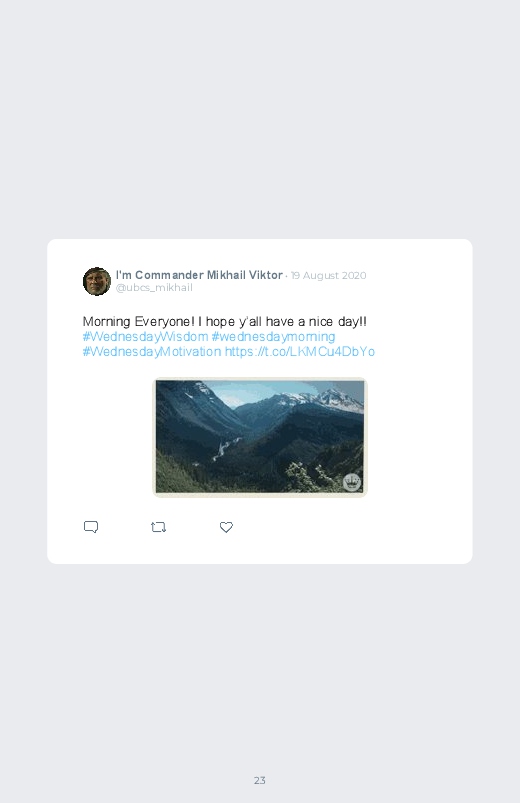Image resolution: width=520 pixels, height=803 pixels.
Task: Open the mountain landscape image
Action: coord(260,437)
